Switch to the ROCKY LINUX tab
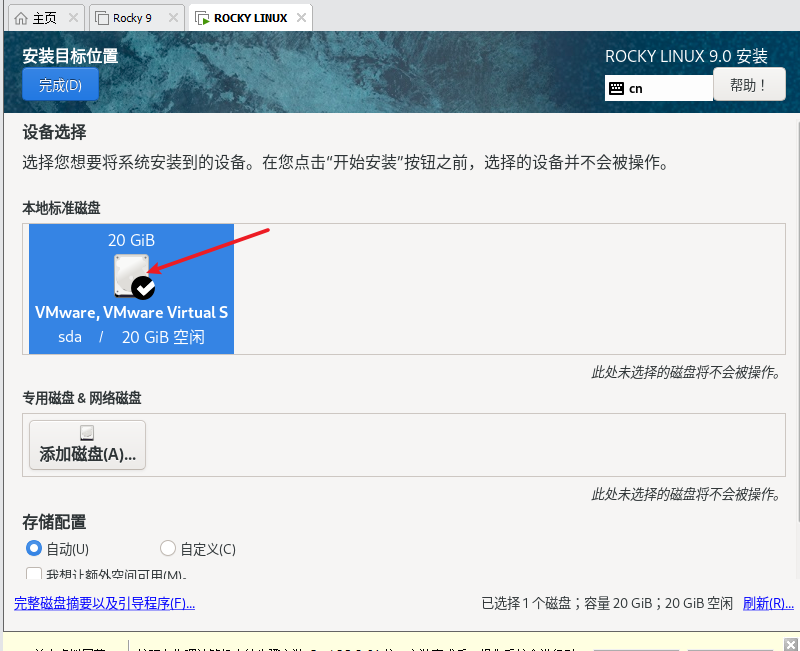This screenshot has width=800, height=651. [251, 18]
